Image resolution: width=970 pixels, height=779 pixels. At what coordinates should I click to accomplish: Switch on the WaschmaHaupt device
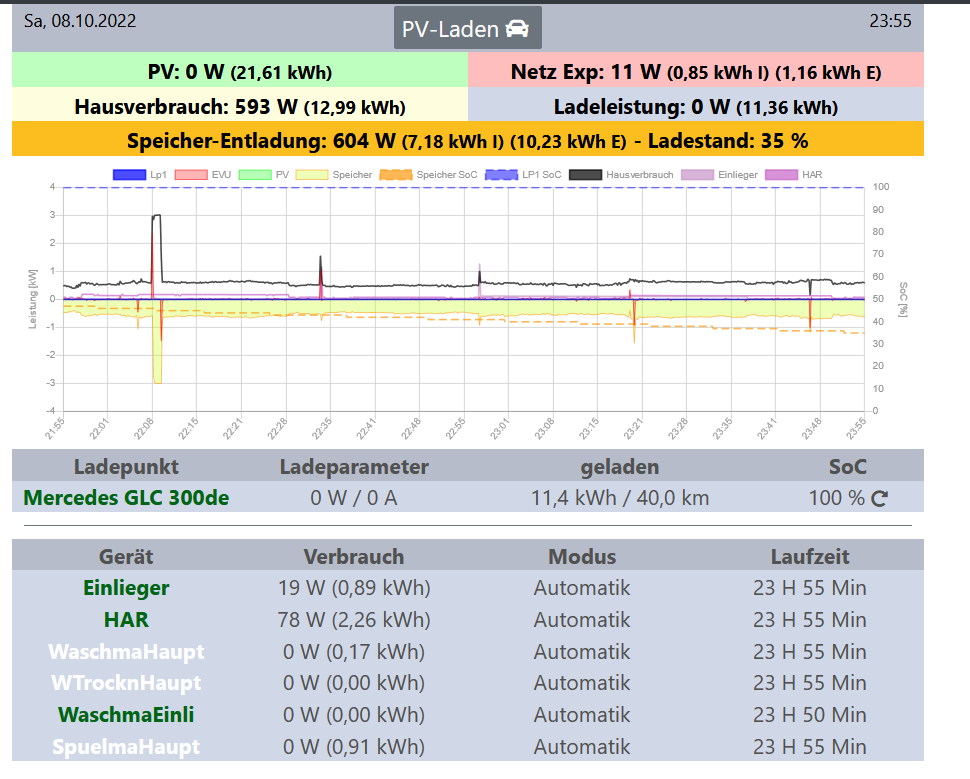coord(126,652)
